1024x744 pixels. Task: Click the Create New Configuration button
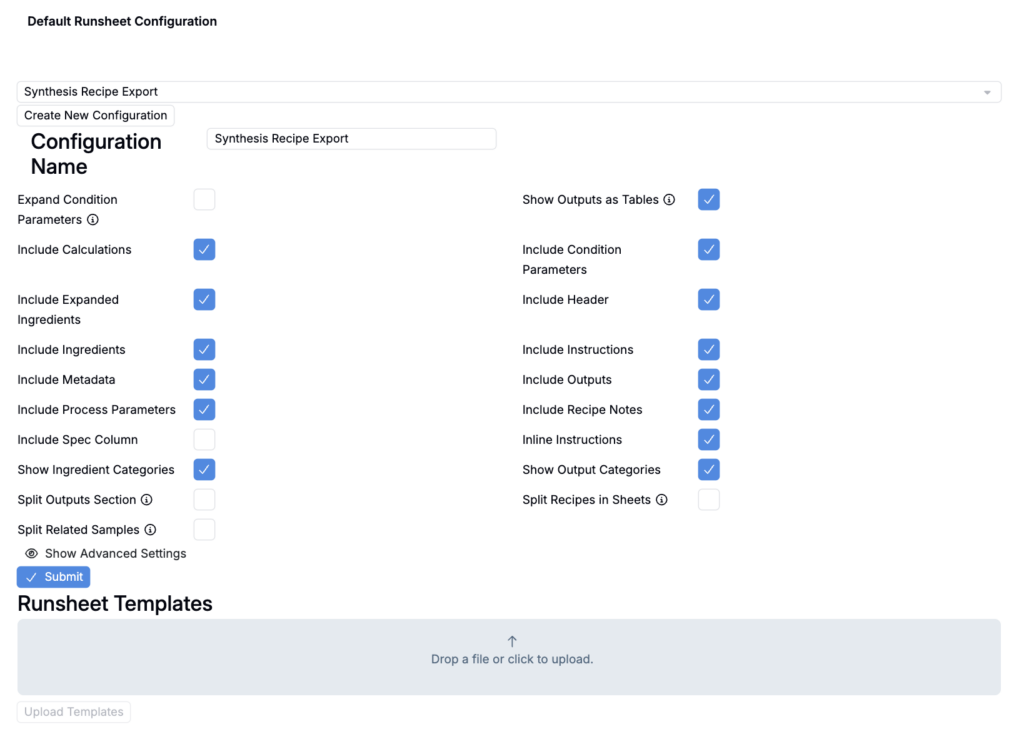(x=95, y=116)
